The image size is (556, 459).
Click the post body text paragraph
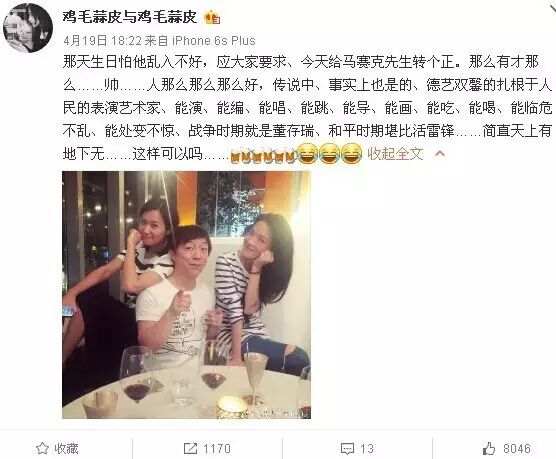pyautogui.click(x=307, y=108)
